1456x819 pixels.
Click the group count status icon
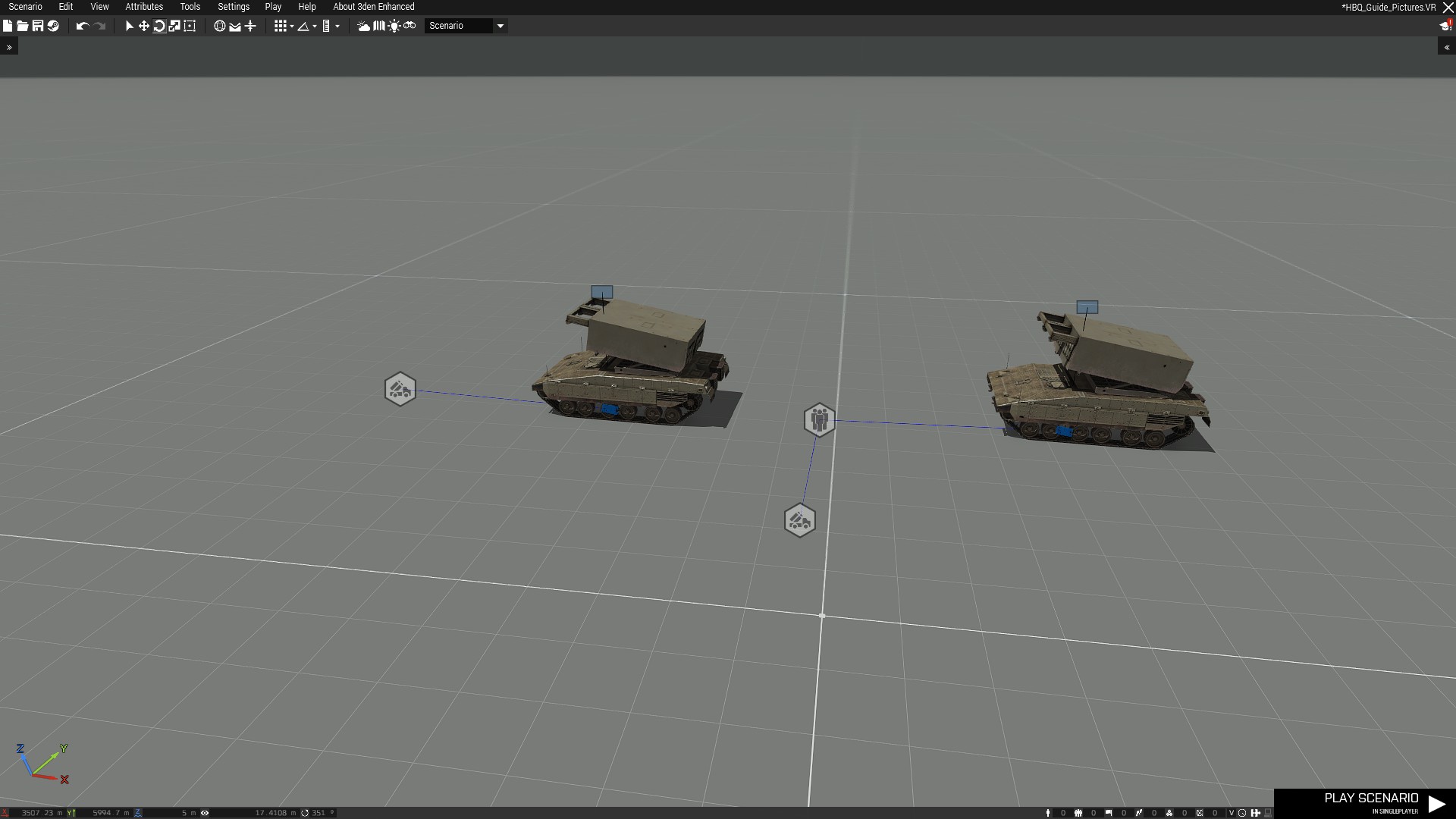click(1078, 813)
